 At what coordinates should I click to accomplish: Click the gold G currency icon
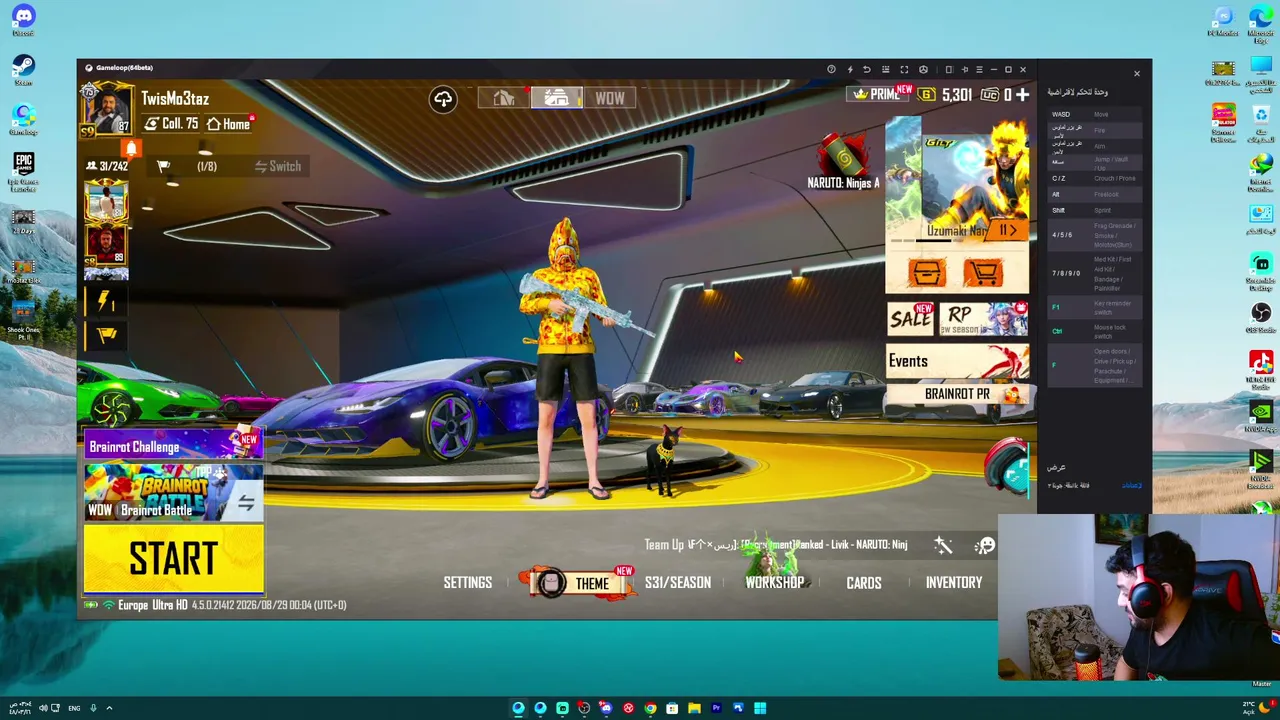pyautogui.click(x=927, y=94)
